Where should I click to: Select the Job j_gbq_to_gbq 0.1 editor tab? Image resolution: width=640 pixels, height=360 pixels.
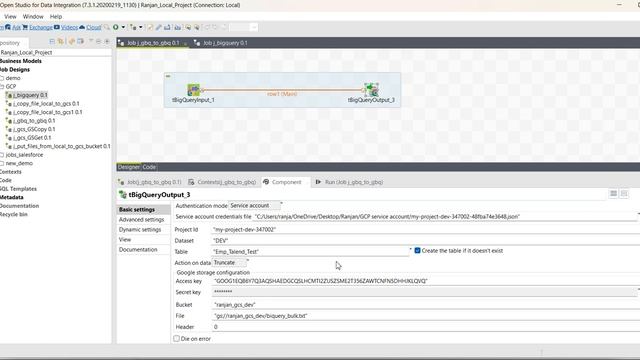coord(153,43)
